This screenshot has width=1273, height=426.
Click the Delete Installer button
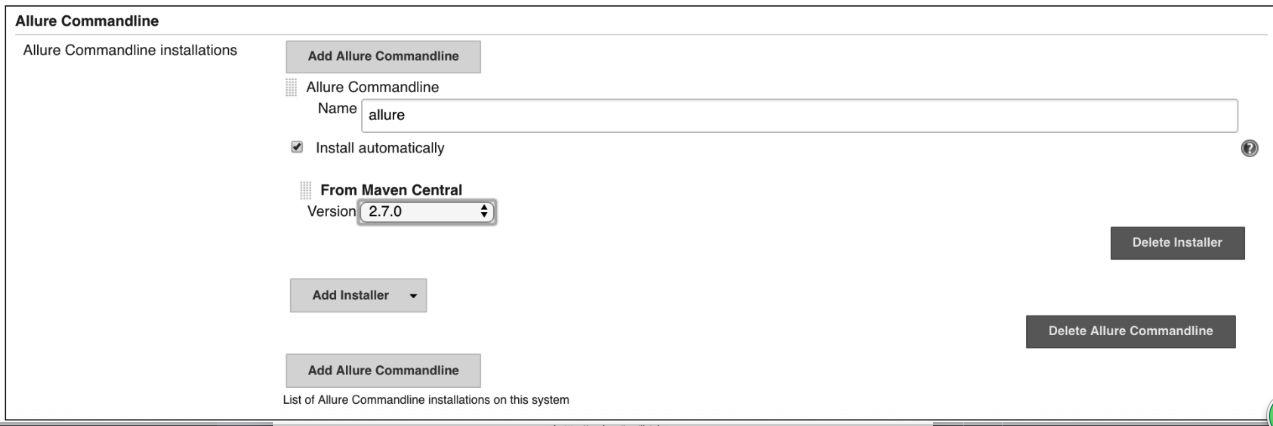coord(1175,243)
